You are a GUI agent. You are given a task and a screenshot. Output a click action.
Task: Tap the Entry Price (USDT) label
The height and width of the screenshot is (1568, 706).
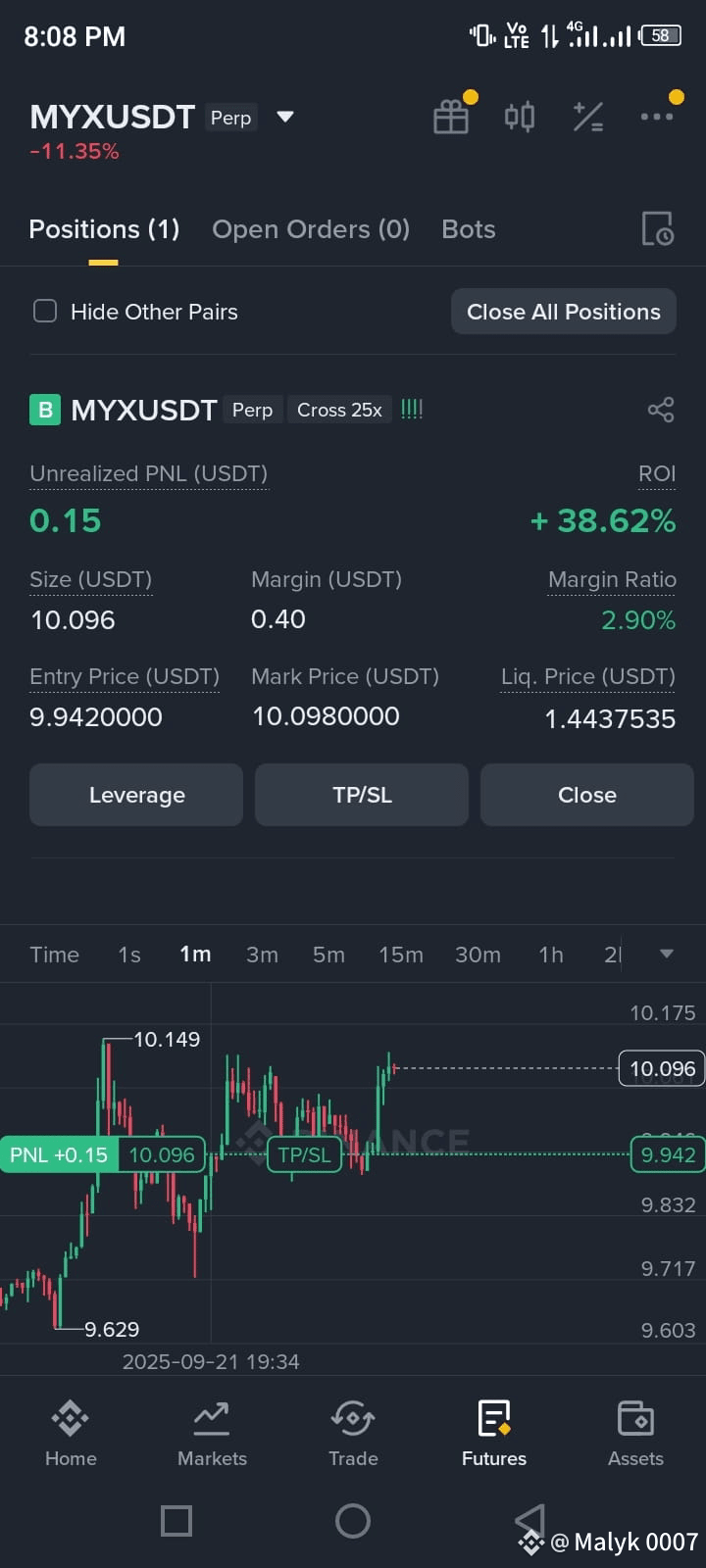click(x=125, y=676)
